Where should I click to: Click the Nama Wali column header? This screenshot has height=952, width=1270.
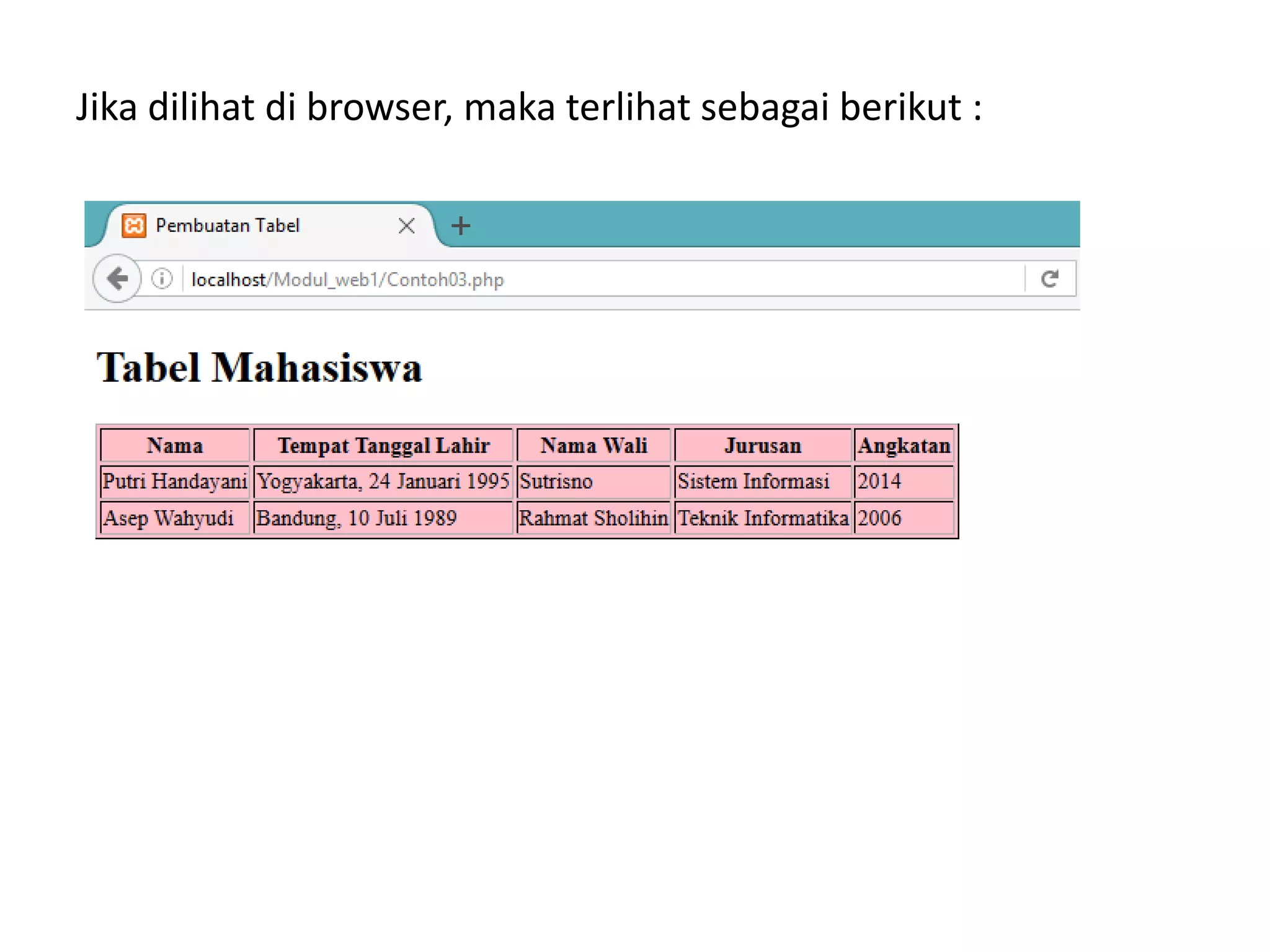(x=593, y=445)
